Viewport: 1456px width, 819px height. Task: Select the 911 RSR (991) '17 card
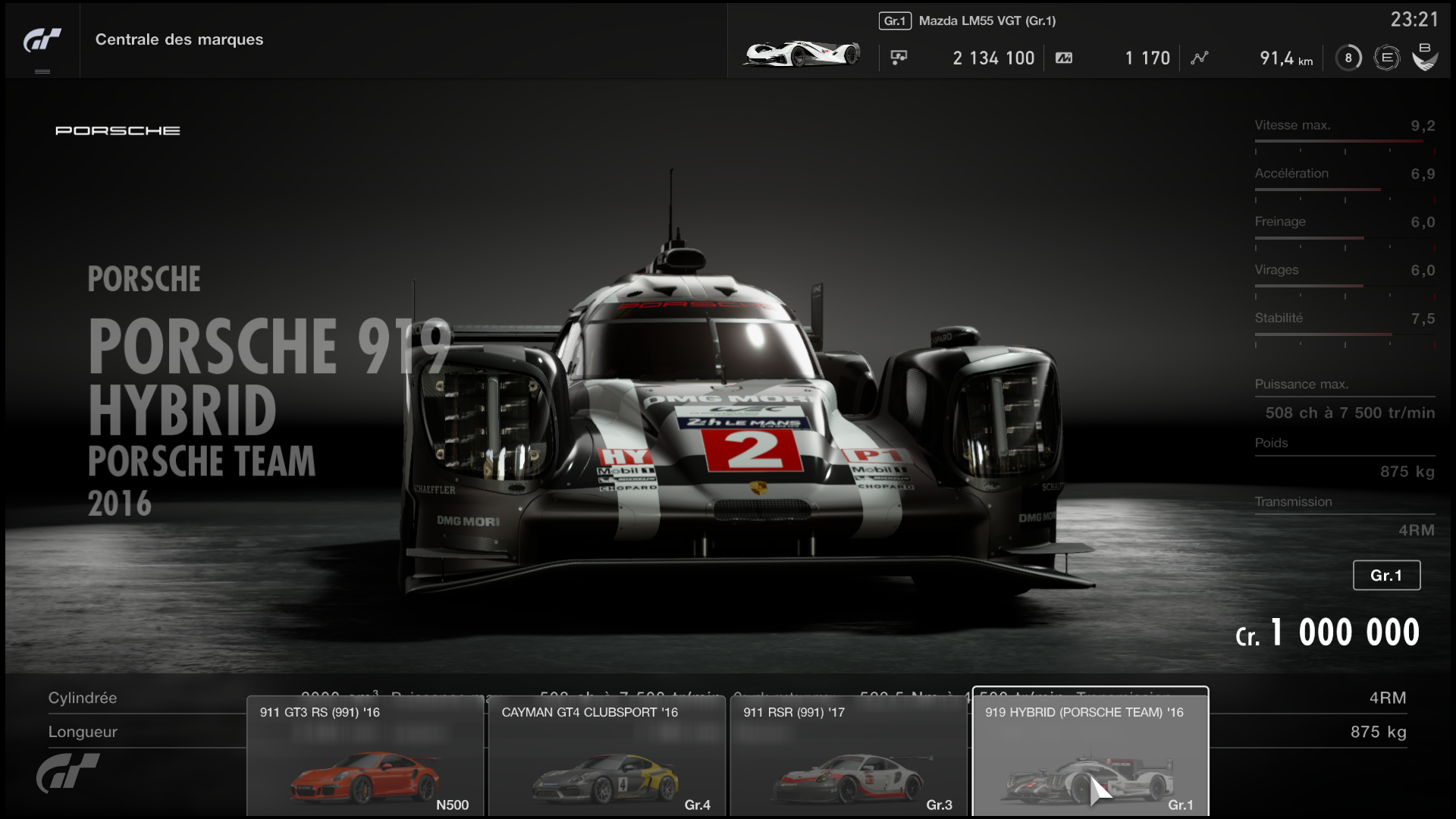click(849, 756)
